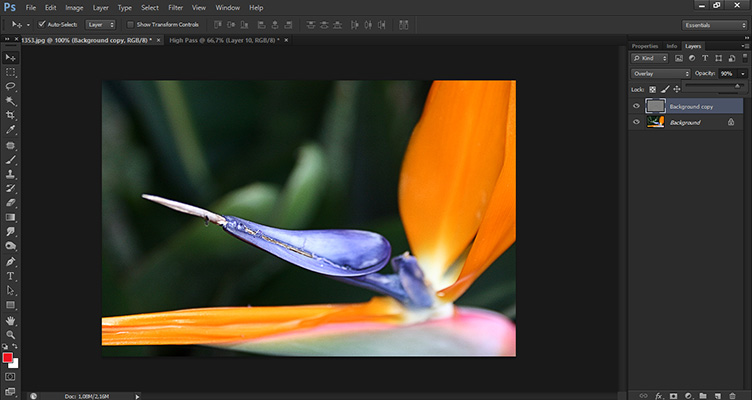The width and height of the screenshot is (752, 400).
Task: Toggle the Auto-Select checkbox
Action: (x=41, y=23)
